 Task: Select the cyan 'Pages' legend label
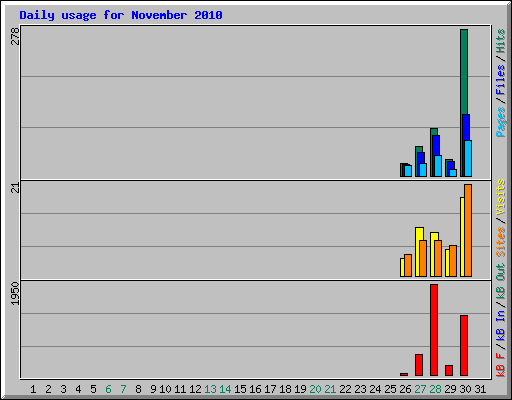coord(500,122)
